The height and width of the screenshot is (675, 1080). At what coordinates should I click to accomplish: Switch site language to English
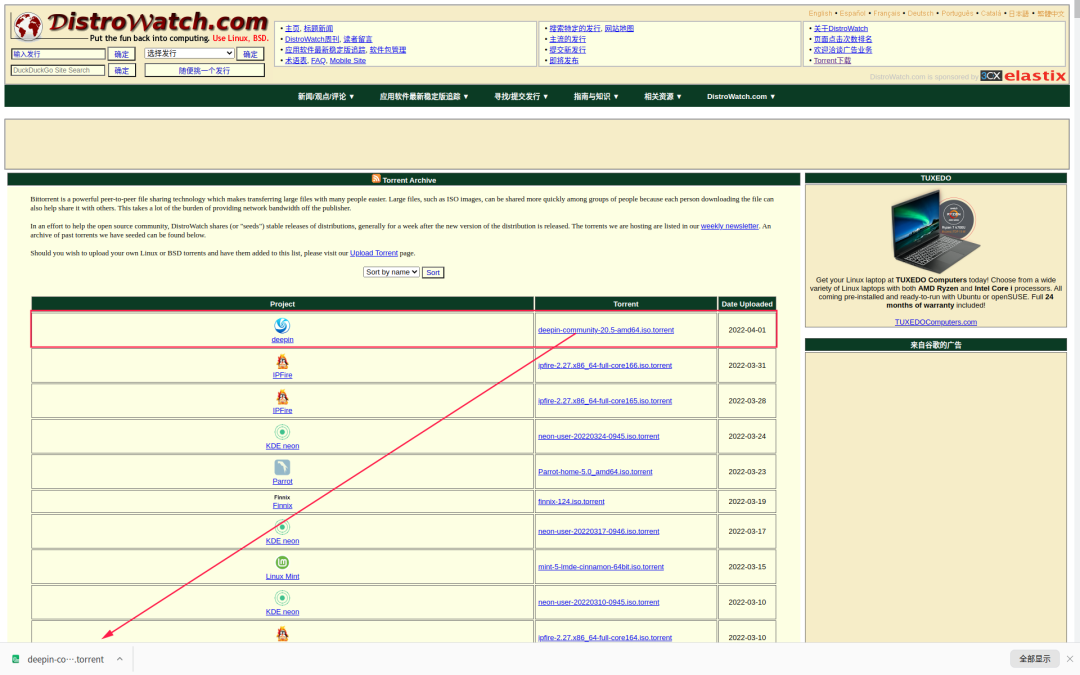[x=820, y=13]
